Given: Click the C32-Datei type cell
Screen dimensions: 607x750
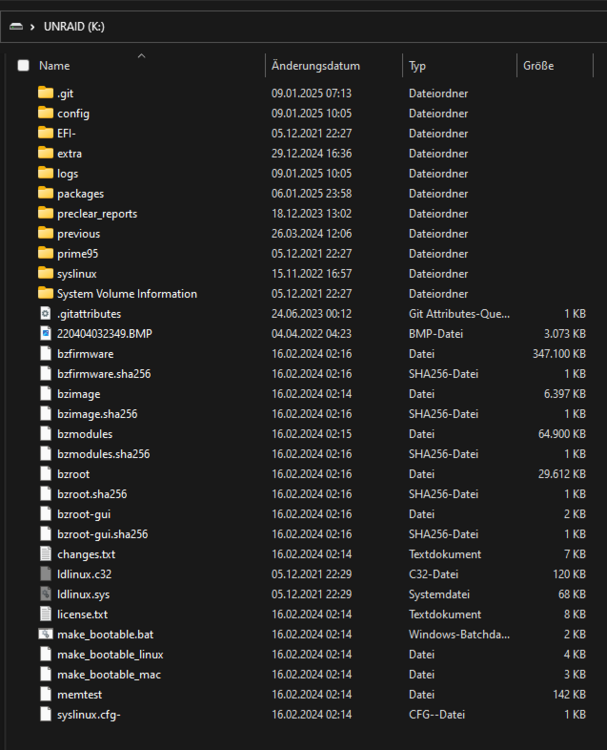Looking at the screenshot, I should click(433, 574).
